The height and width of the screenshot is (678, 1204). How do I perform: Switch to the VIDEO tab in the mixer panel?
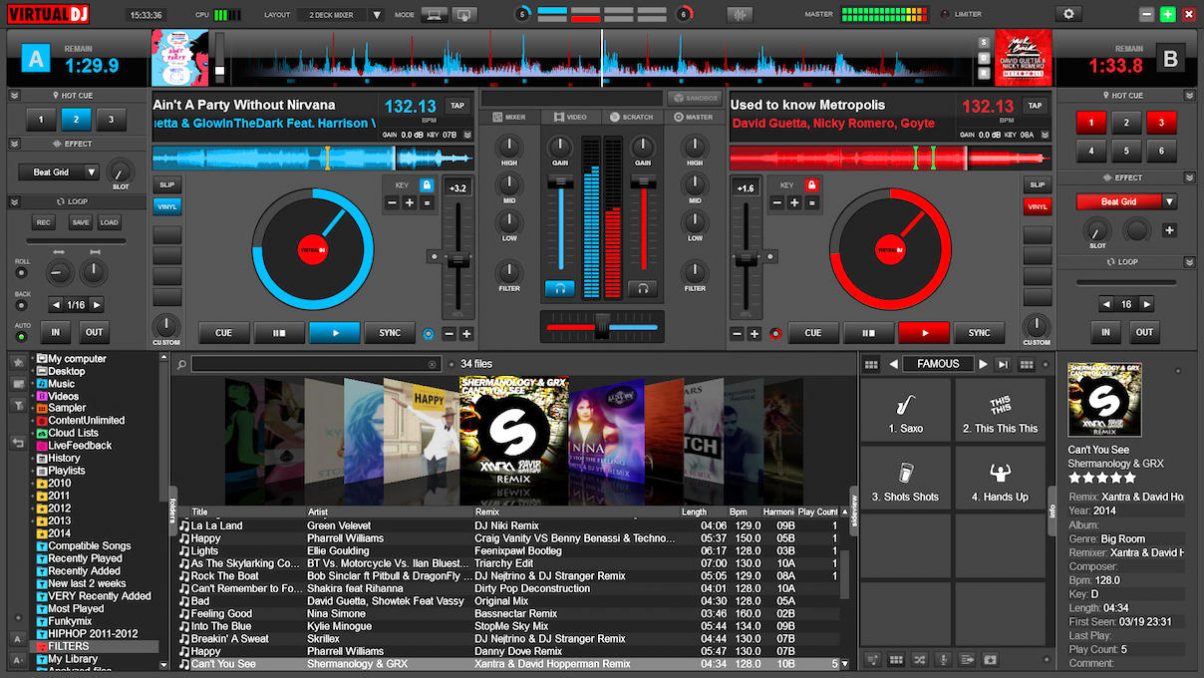[x=568, y=115]
